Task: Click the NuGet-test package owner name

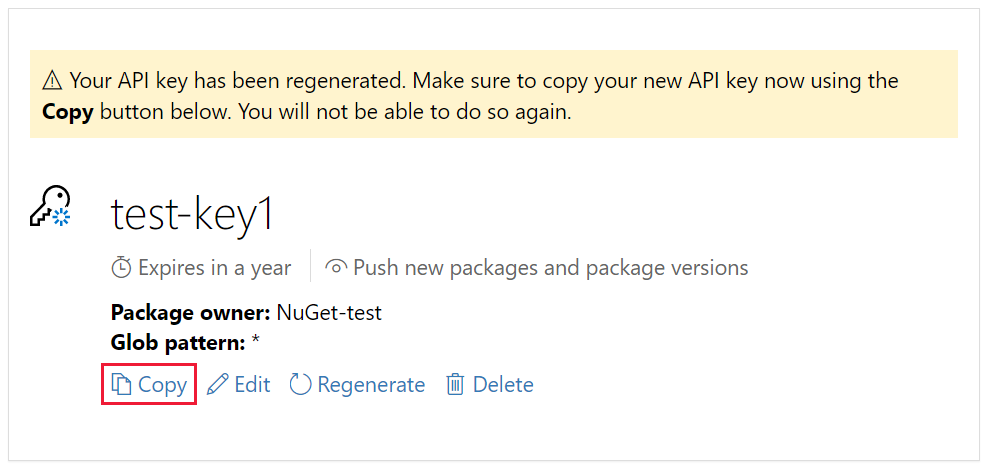Action: [x=329, y=313]
